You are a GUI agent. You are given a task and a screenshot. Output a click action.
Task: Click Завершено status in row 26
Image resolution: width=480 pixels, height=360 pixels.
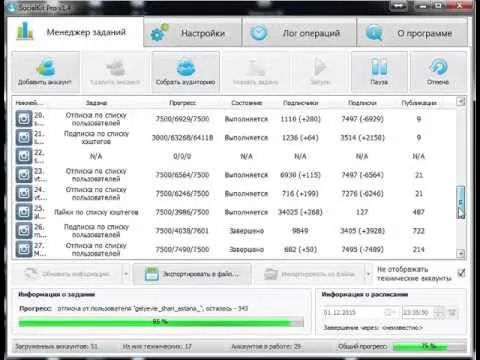(247, 231)
